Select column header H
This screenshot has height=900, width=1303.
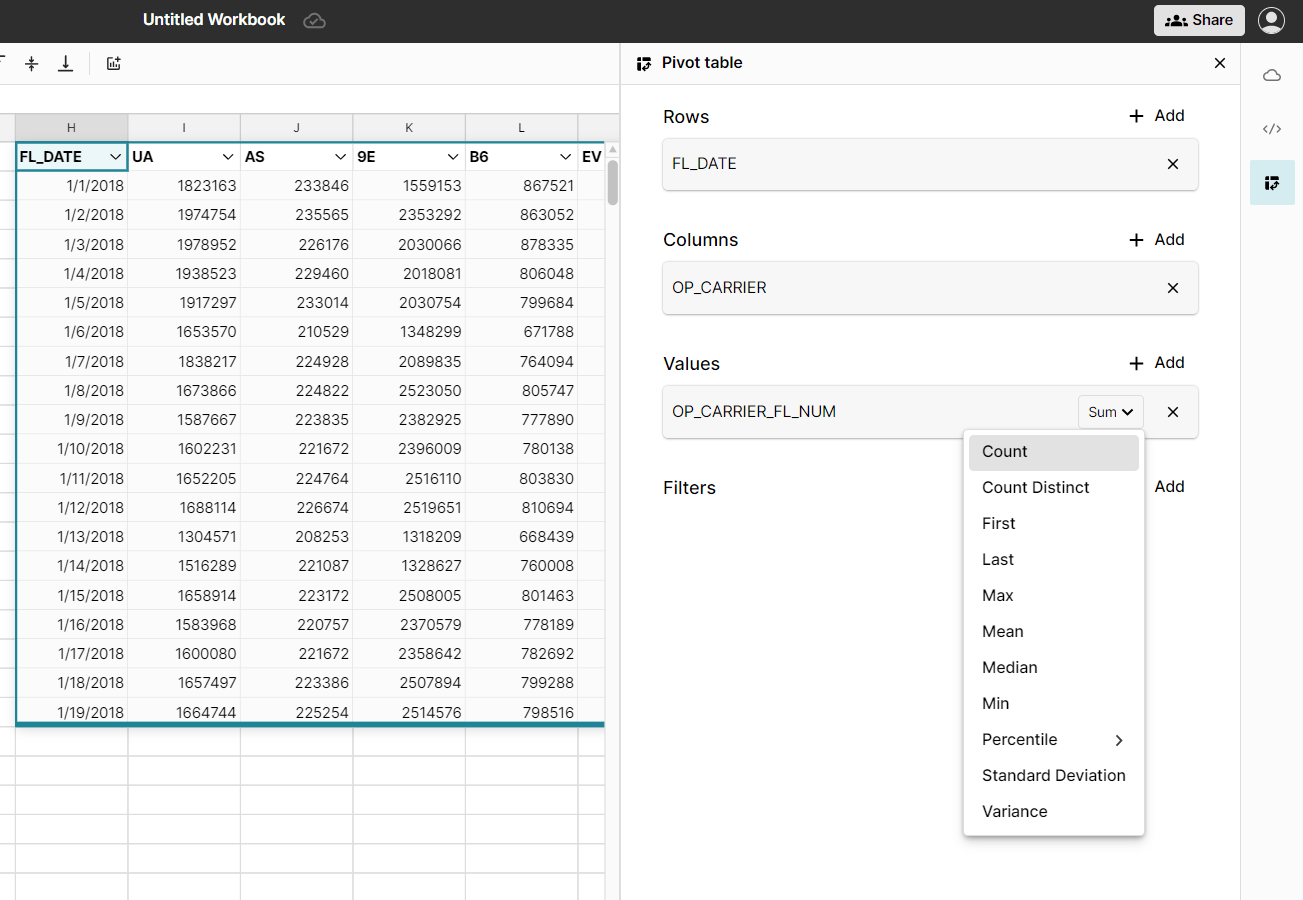70,127
